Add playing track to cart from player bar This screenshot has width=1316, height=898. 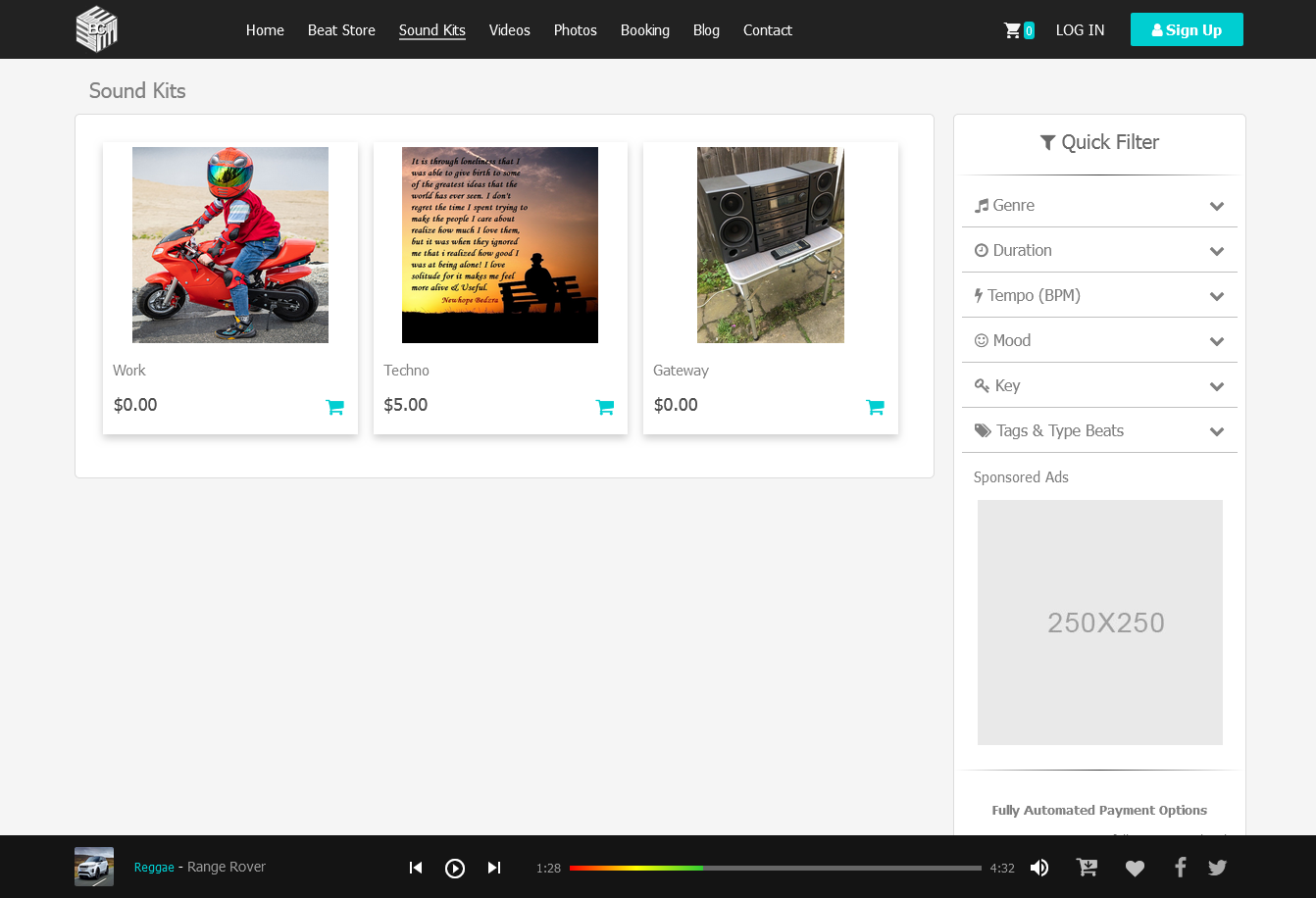coord(1087,867)
